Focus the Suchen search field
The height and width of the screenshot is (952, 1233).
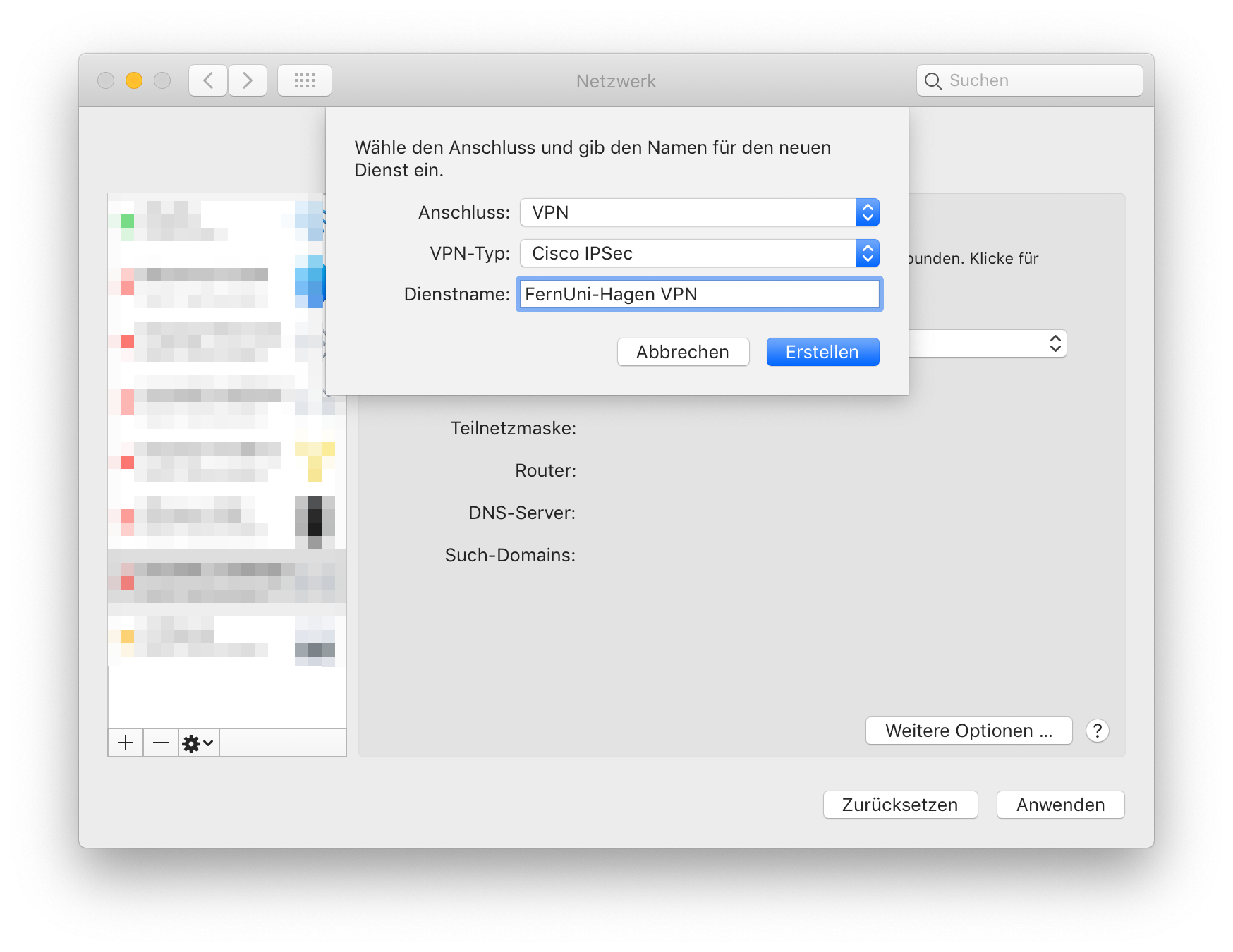[x=1030, y=80]
